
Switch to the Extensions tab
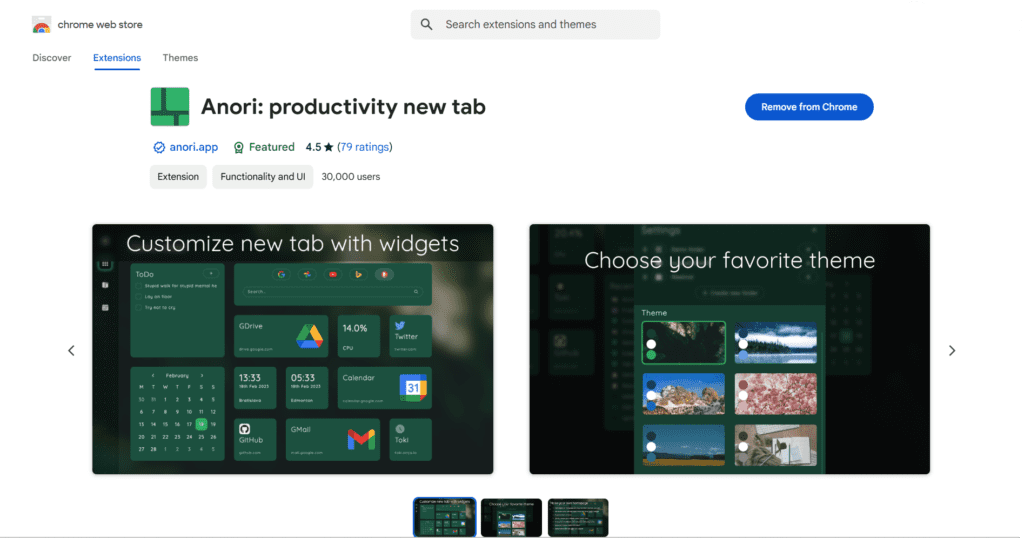pos(117,57)
